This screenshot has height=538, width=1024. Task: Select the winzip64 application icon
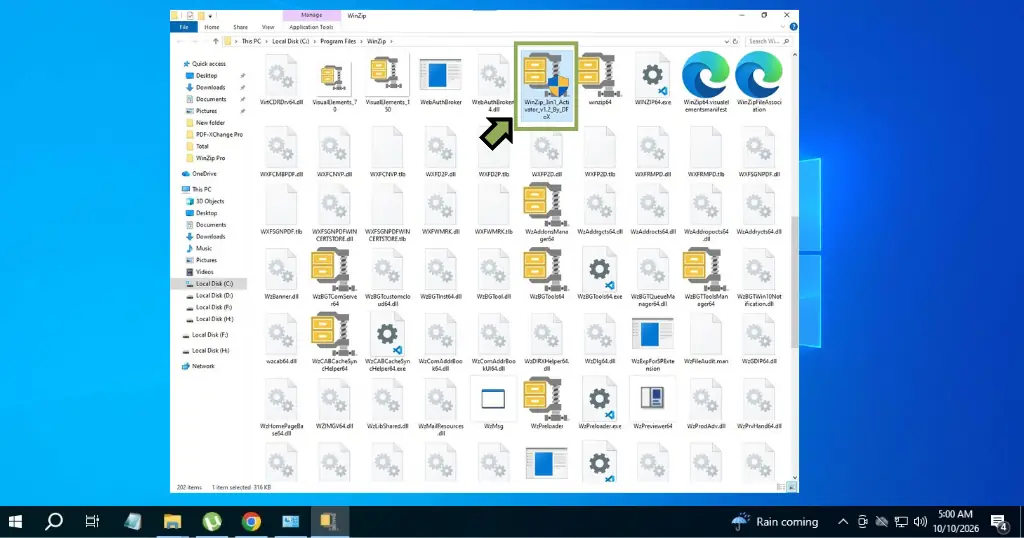[x=600, y=75]
